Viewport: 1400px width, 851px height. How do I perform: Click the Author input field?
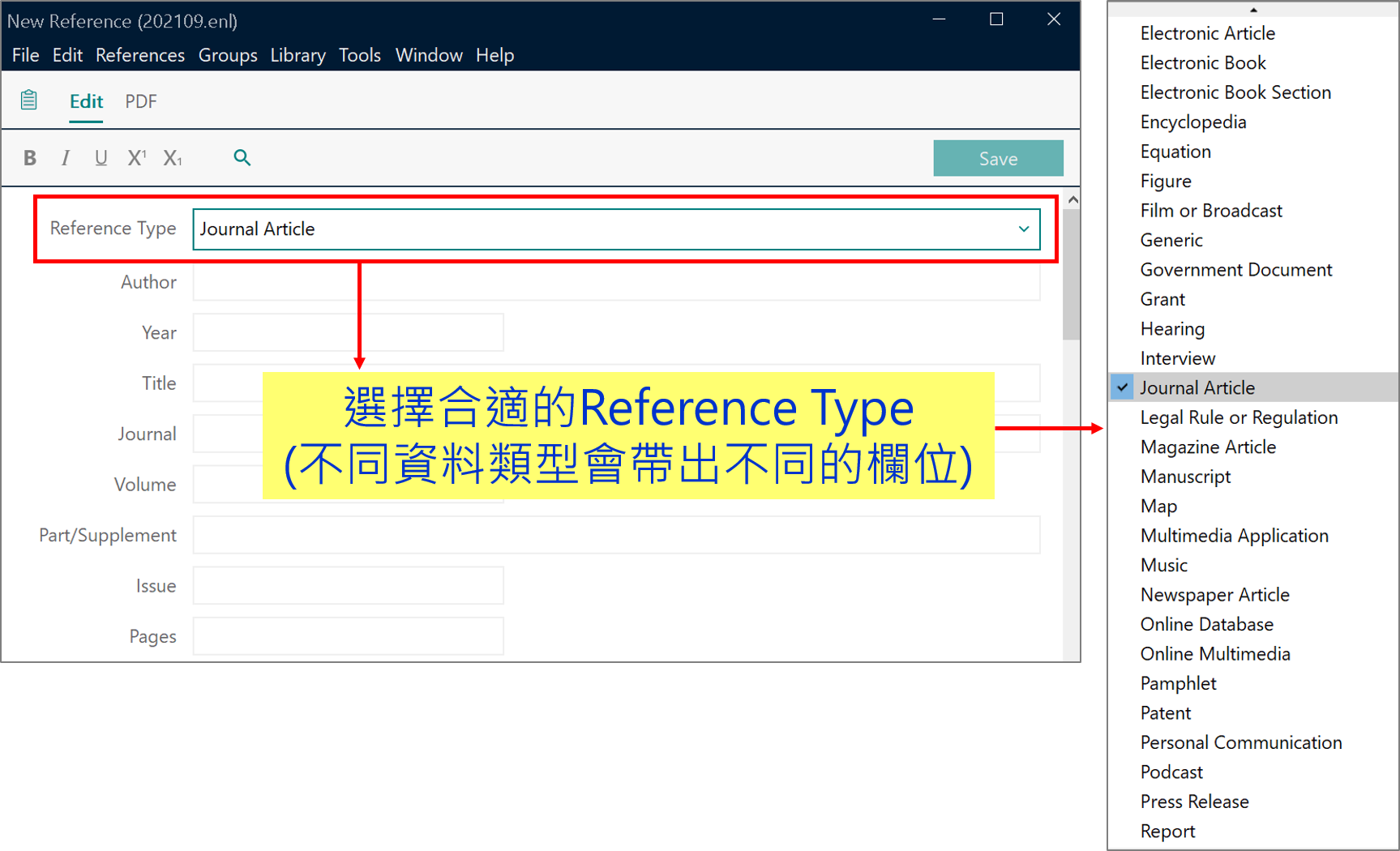[616, 282]
